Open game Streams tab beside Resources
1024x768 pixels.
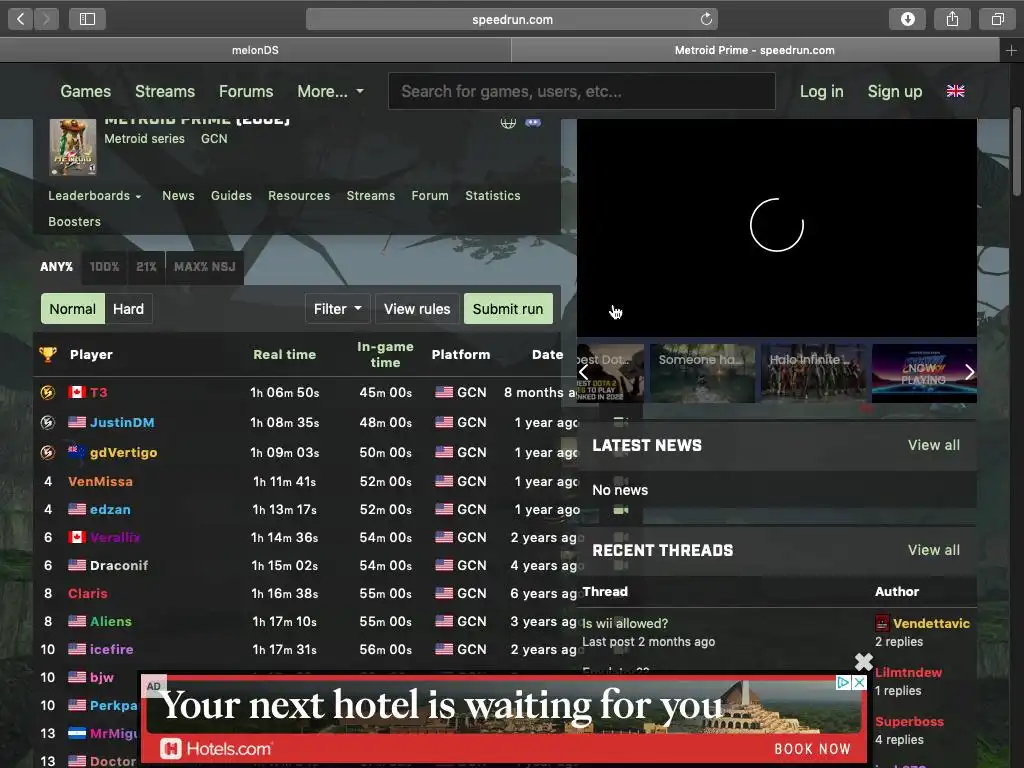[x=370, y=196]
